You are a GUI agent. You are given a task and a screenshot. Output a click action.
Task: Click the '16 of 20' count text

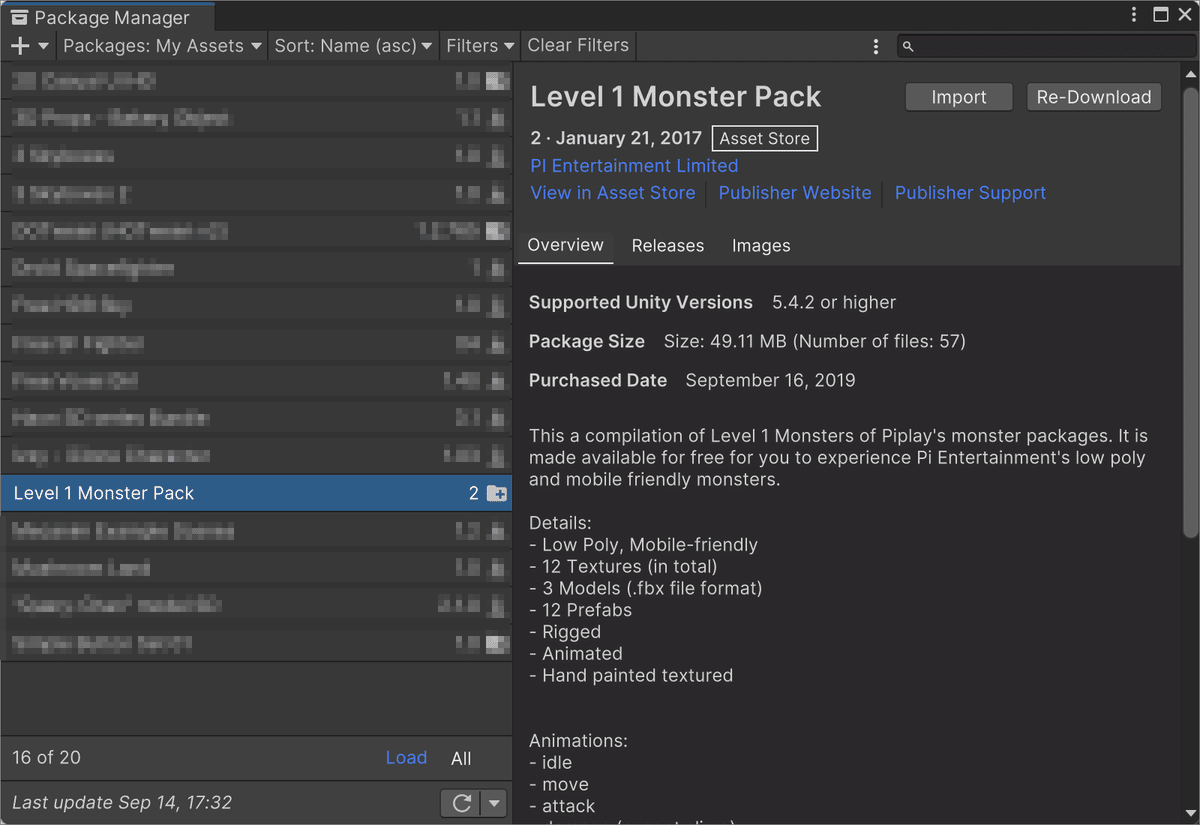point(46,758)
